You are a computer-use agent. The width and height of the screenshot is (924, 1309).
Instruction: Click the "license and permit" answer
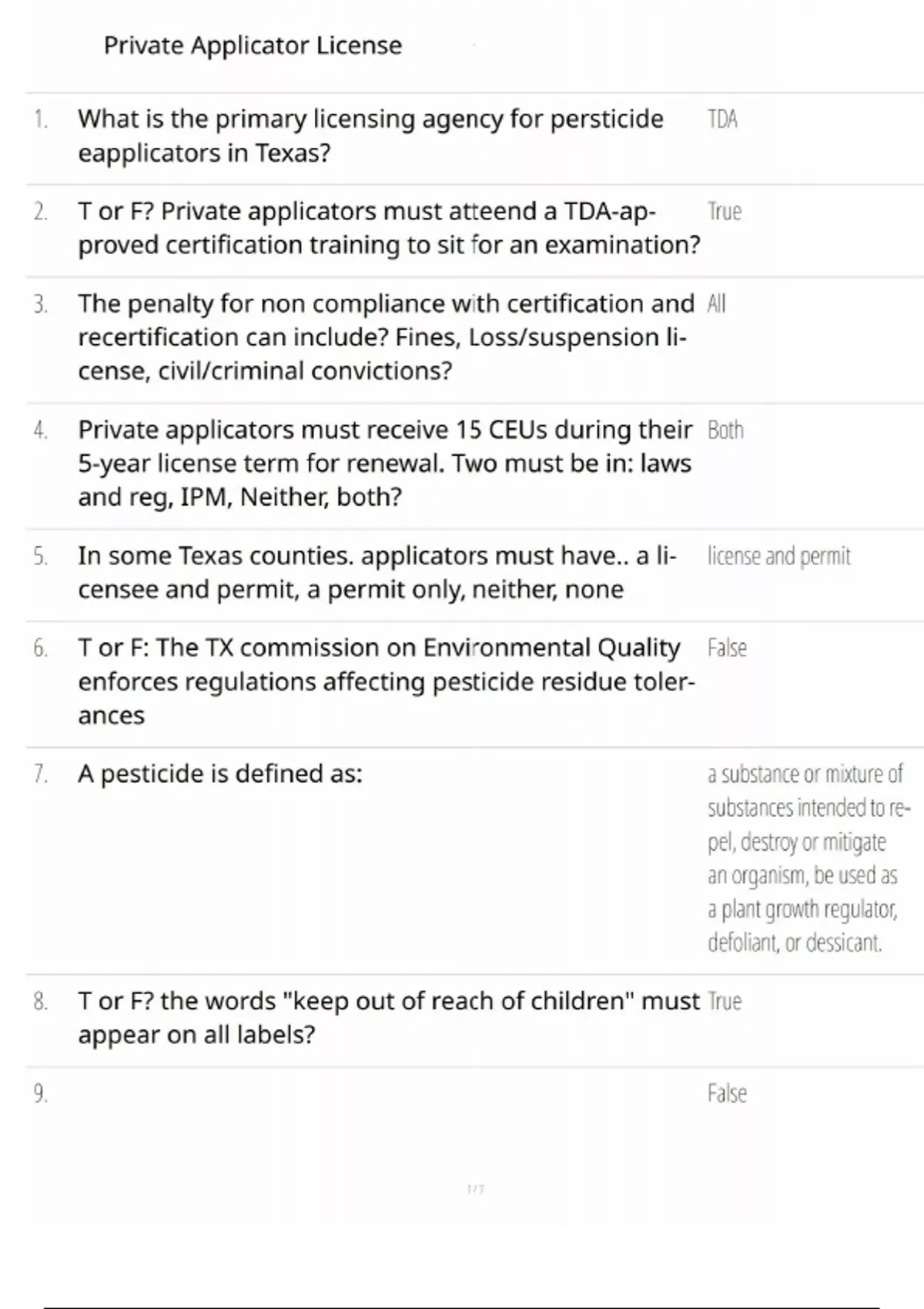(779, 556)
